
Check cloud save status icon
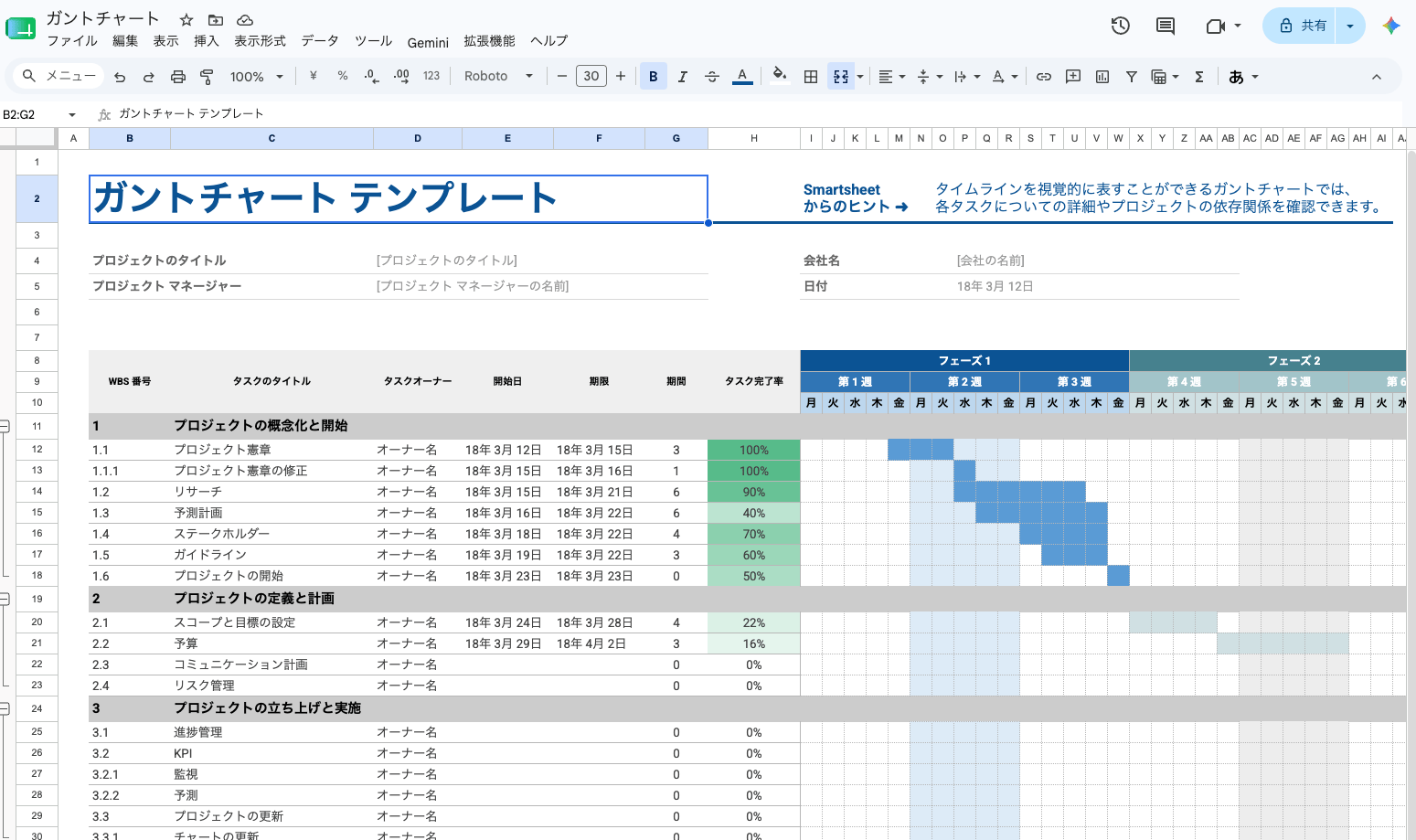(x=245, y=19)
